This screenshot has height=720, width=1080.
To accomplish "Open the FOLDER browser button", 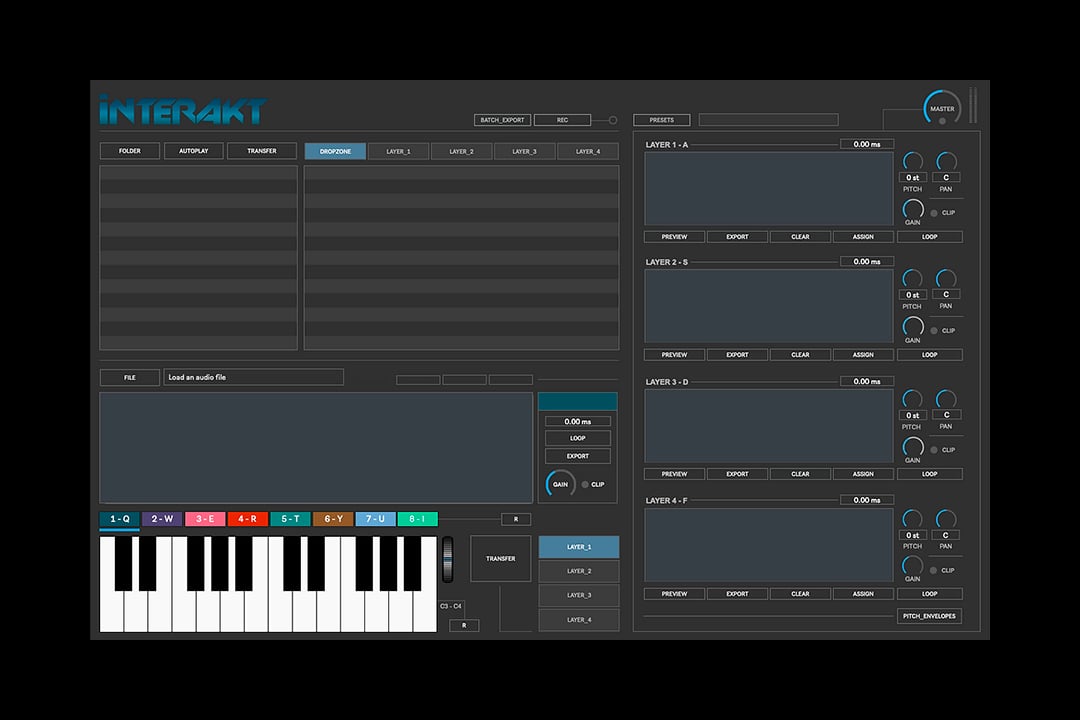I will 129,151.
